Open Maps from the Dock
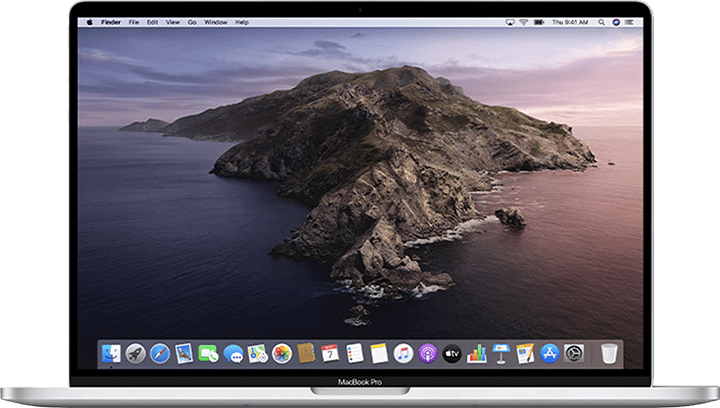This screenshot has width=720, height=408. tap(258, 354)
